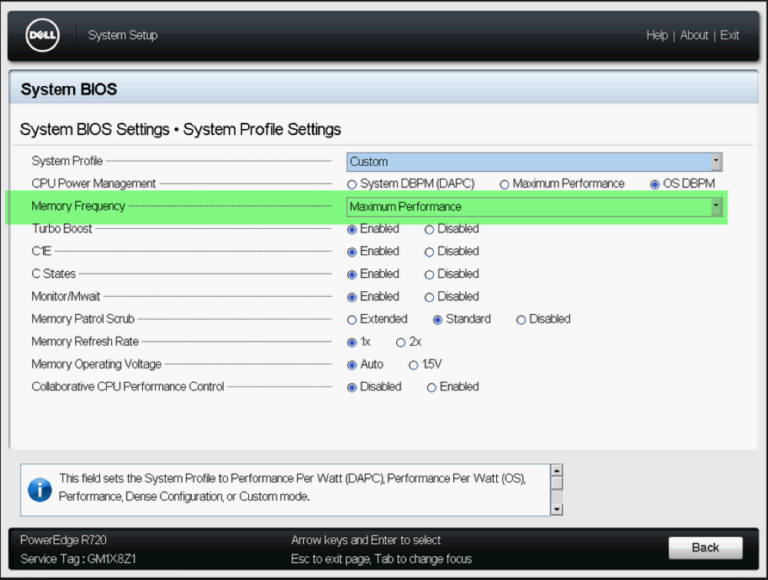Open the System Profile dropdown
768x580 pixels.
click(x=534, y=162)
